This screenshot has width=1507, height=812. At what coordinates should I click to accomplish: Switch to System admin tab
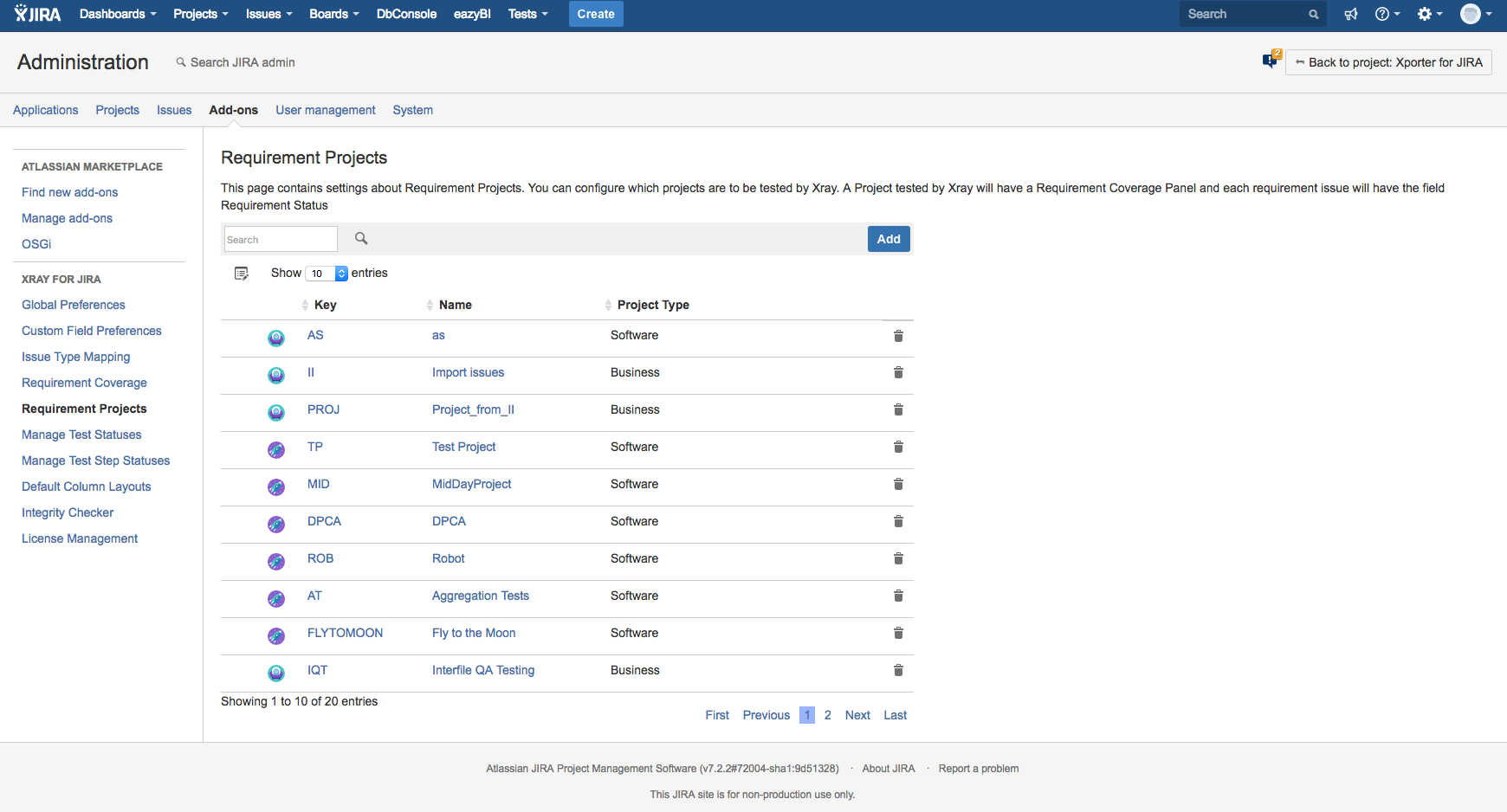pos(412,110)
